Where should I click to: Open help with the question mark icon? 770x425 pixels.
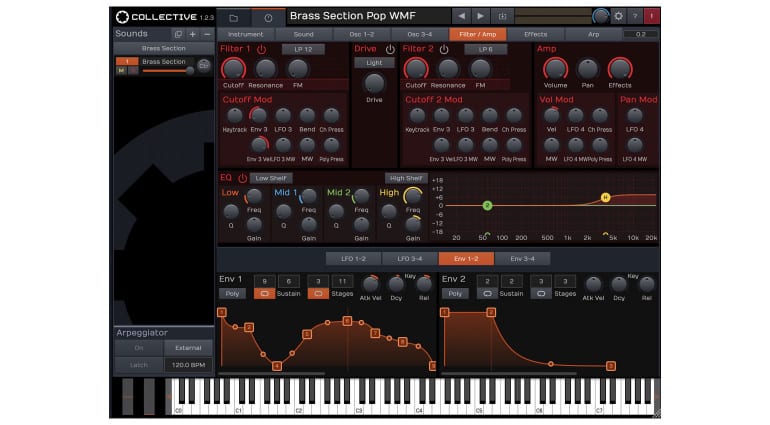coord(635,16)
